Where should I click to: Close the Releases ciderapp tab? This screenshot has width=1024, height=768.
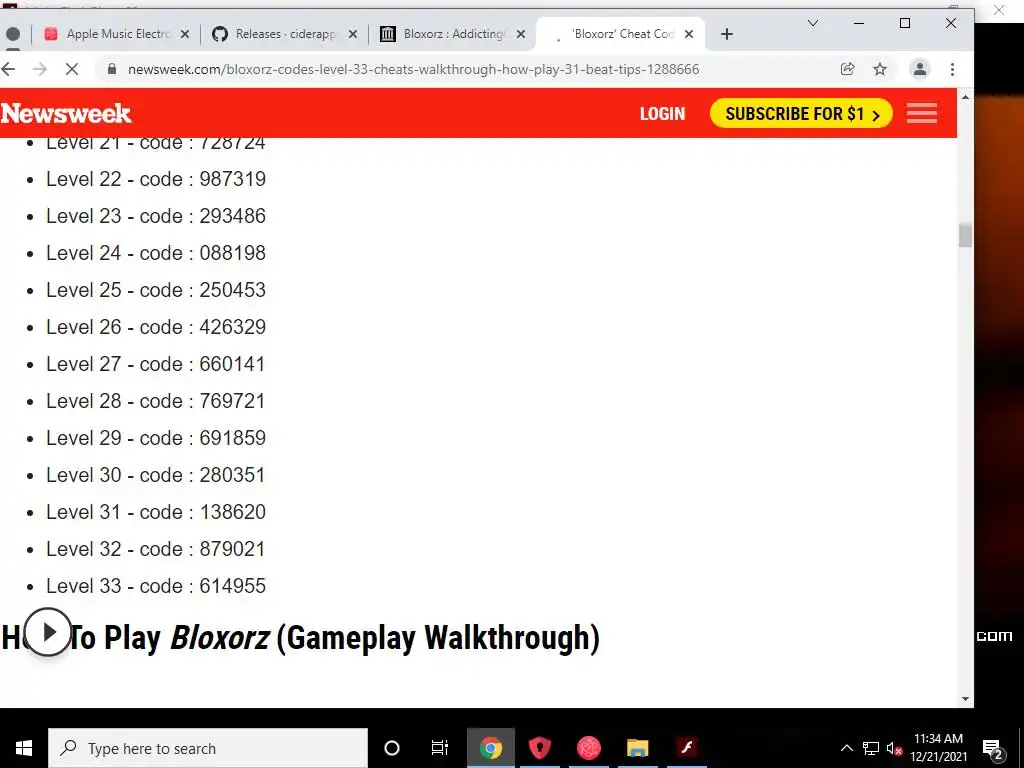point(353,34)
